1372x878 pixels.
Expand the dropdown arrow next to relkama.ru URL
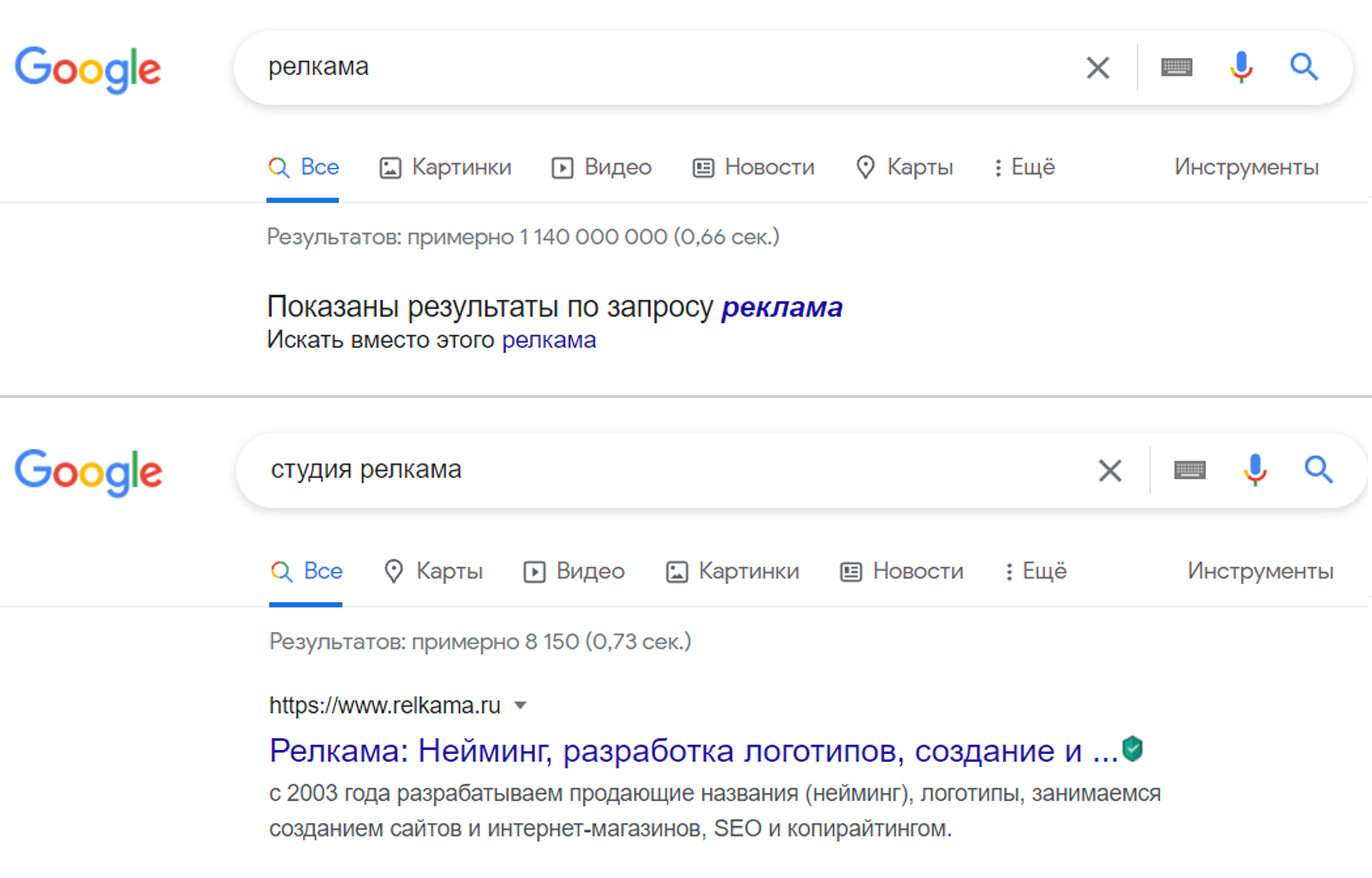point(521,706)
